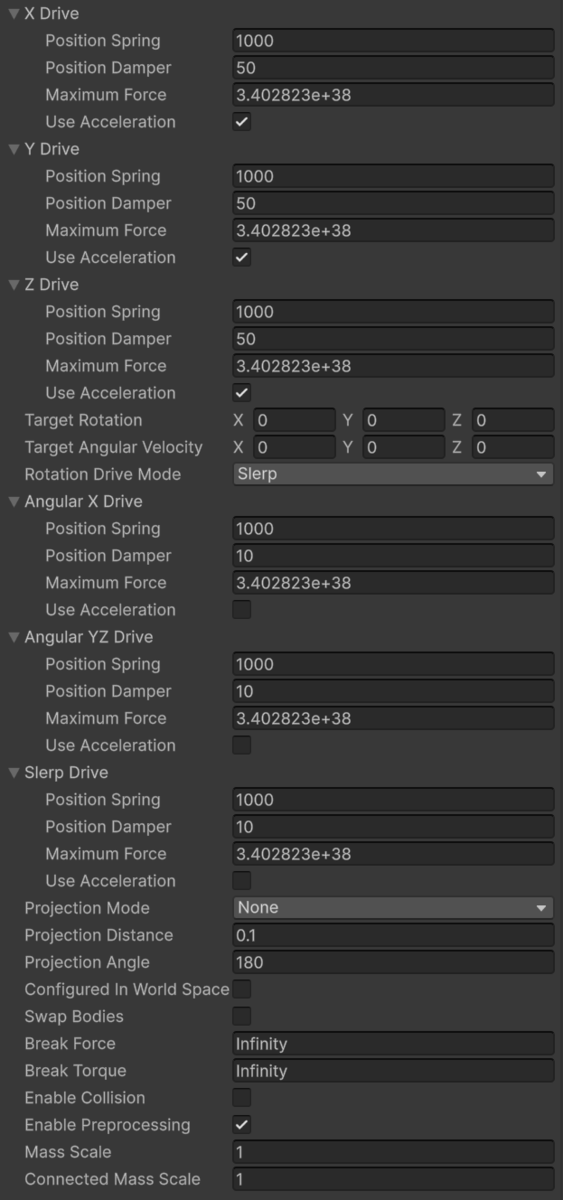
Task: Enable Use Acceleration under Slerp Drive
Action: tap(242, 881)
